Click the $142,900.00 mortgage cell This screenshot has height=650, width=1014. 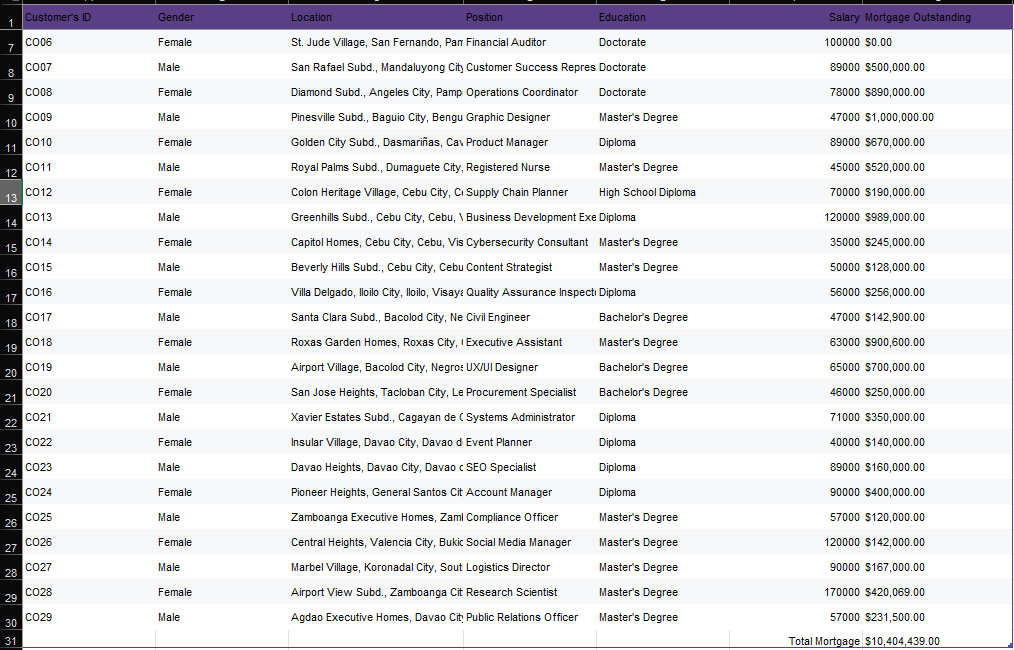[x=937, y=318]
